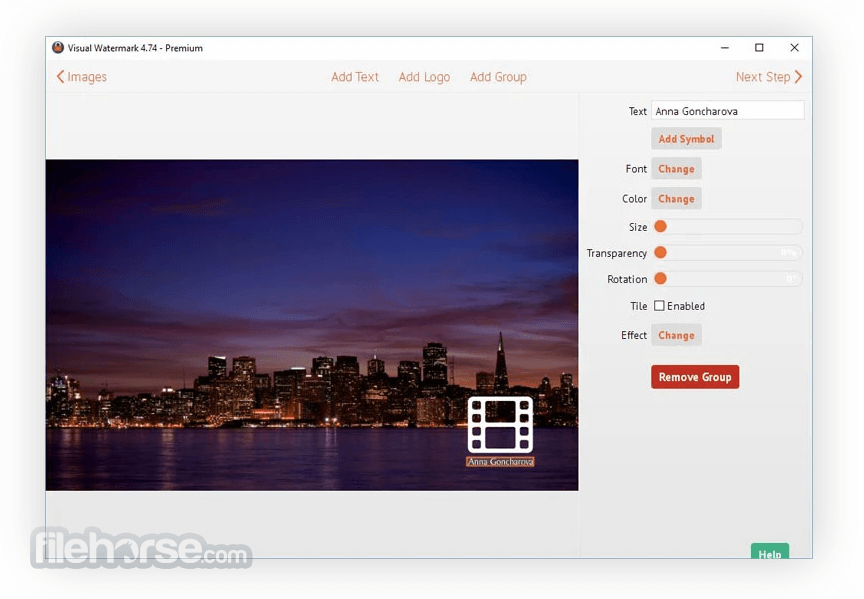Change the Effect setting
Viewport: 864px width, 599px height.
676,335
